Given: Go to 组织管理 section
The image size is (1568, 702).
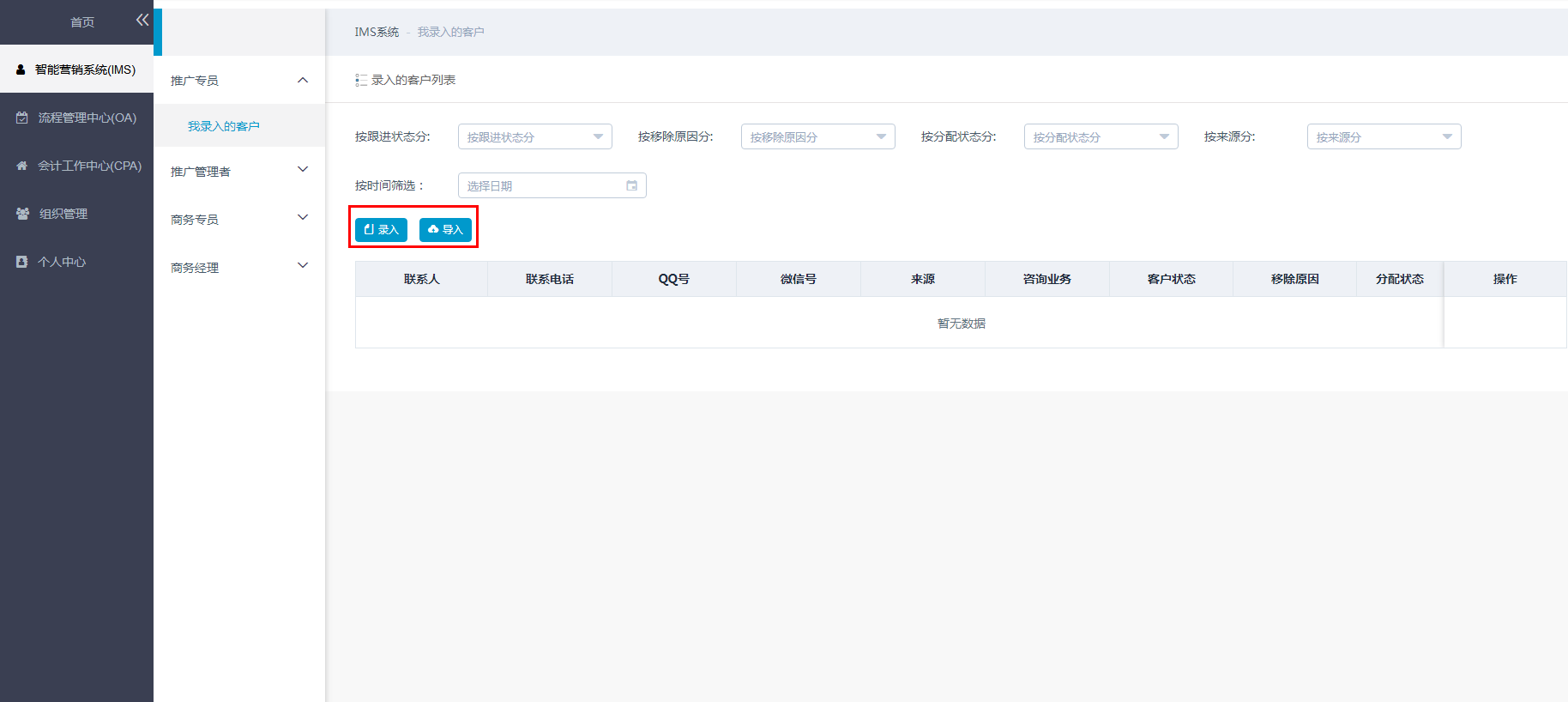Looking at the screenshot, I should 76,213.
